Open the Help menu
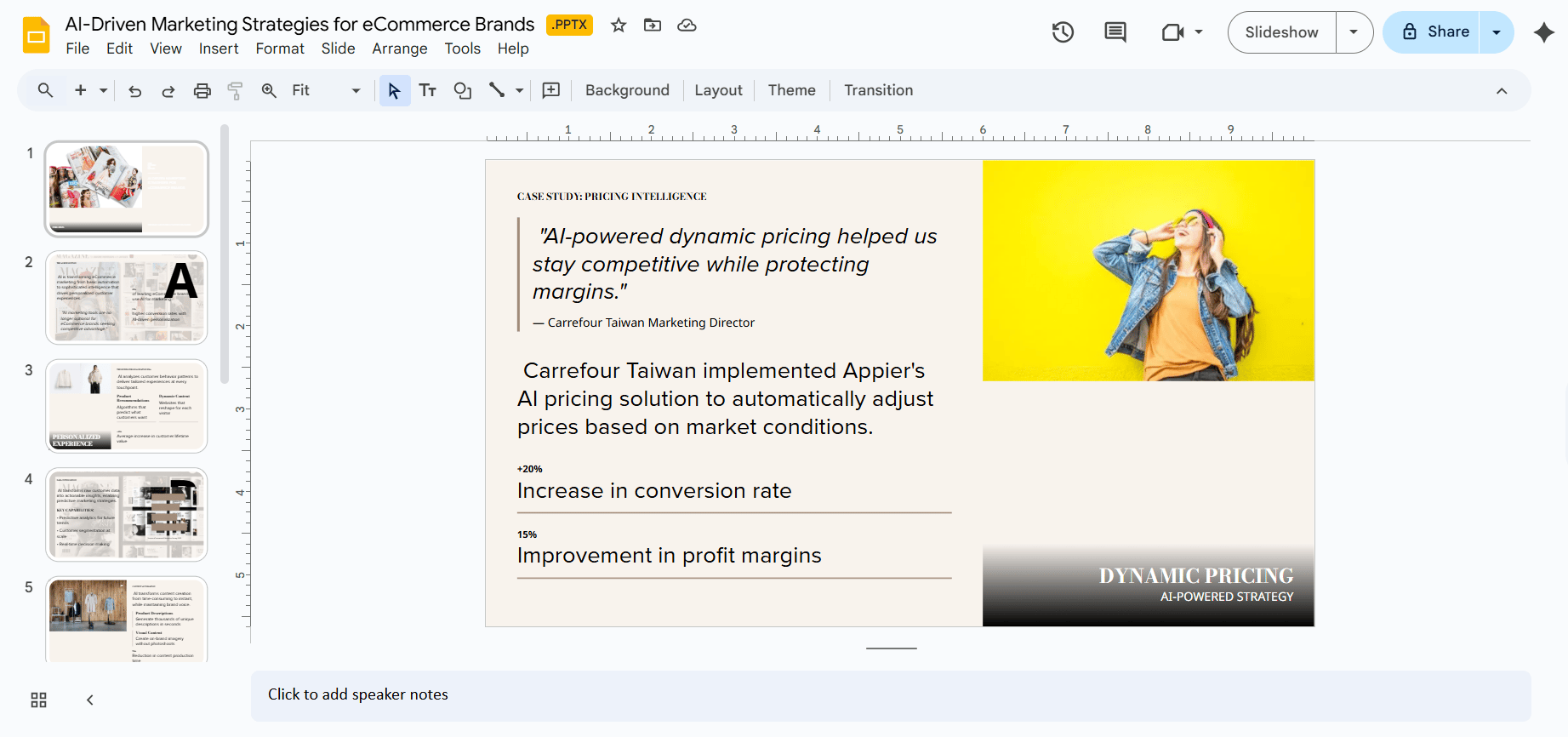The image size is (1568, 737). (x=513, y=49)
